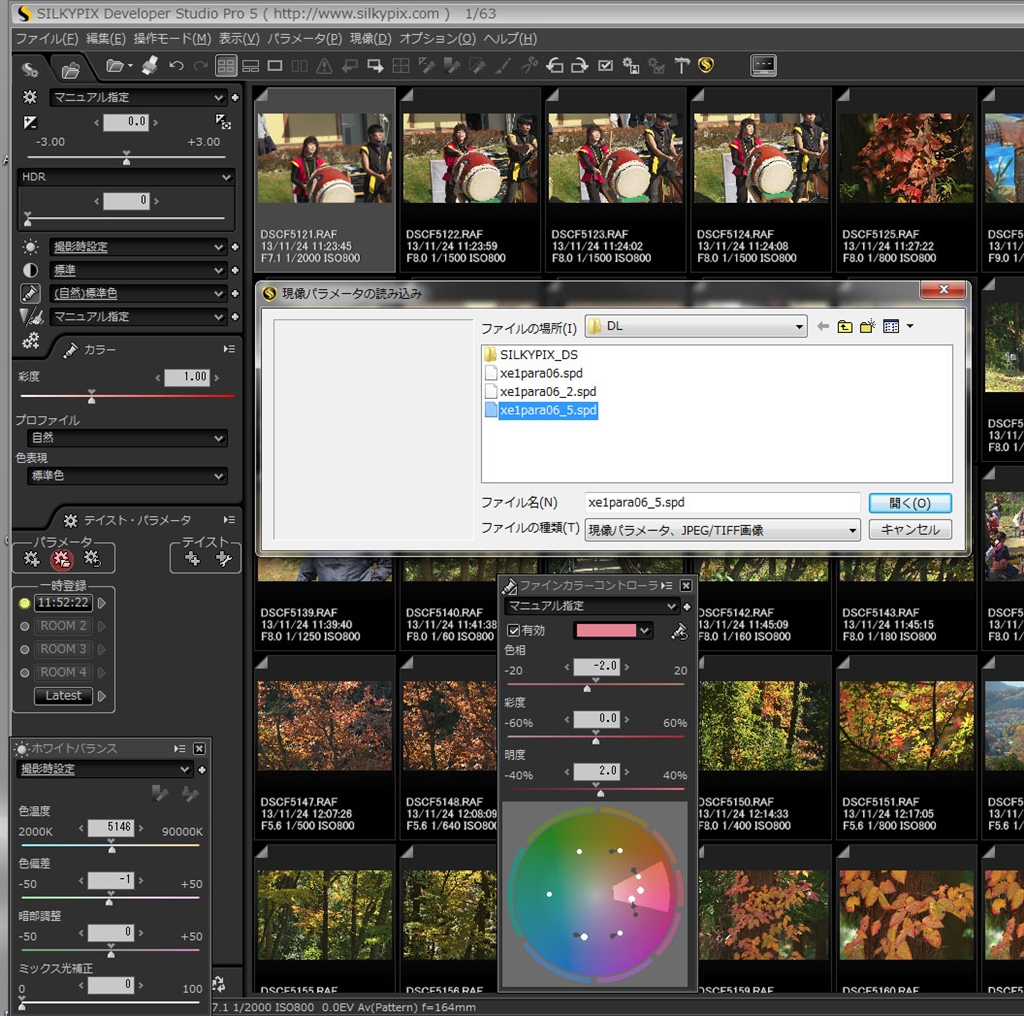The width and height of the screenshot is (1024, 1016).
Task: Expand the ファイルの種類 file type dropdown
Action: click(852, 530)
